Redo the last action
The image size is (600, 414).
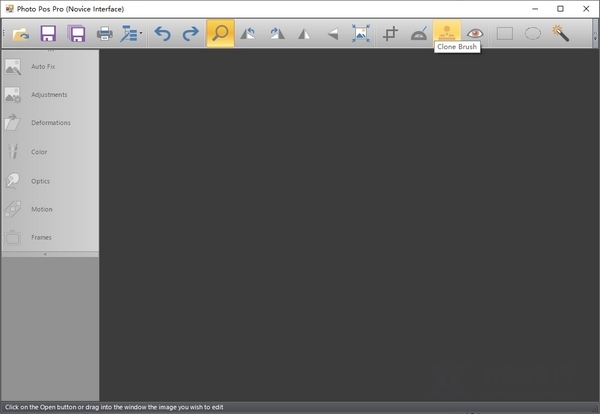[x=190, y=34]
